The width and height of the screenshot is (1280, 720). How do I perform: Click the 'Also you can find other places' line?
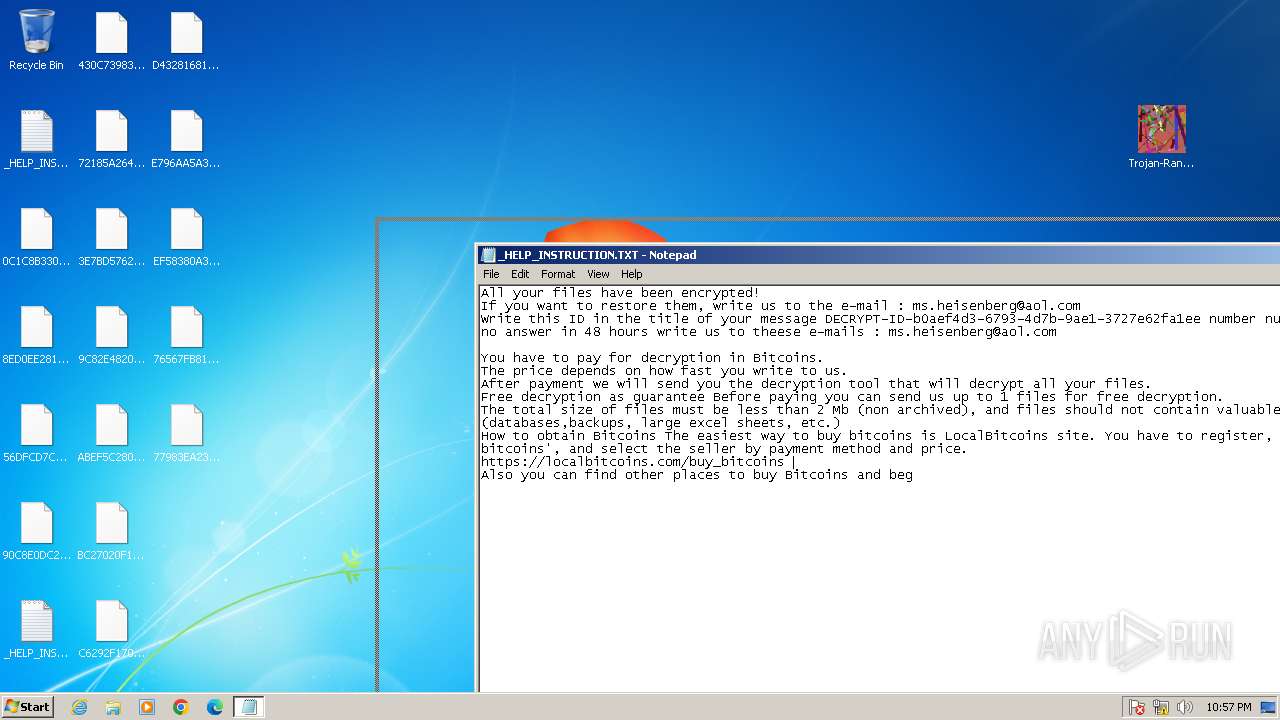[696, 475]
